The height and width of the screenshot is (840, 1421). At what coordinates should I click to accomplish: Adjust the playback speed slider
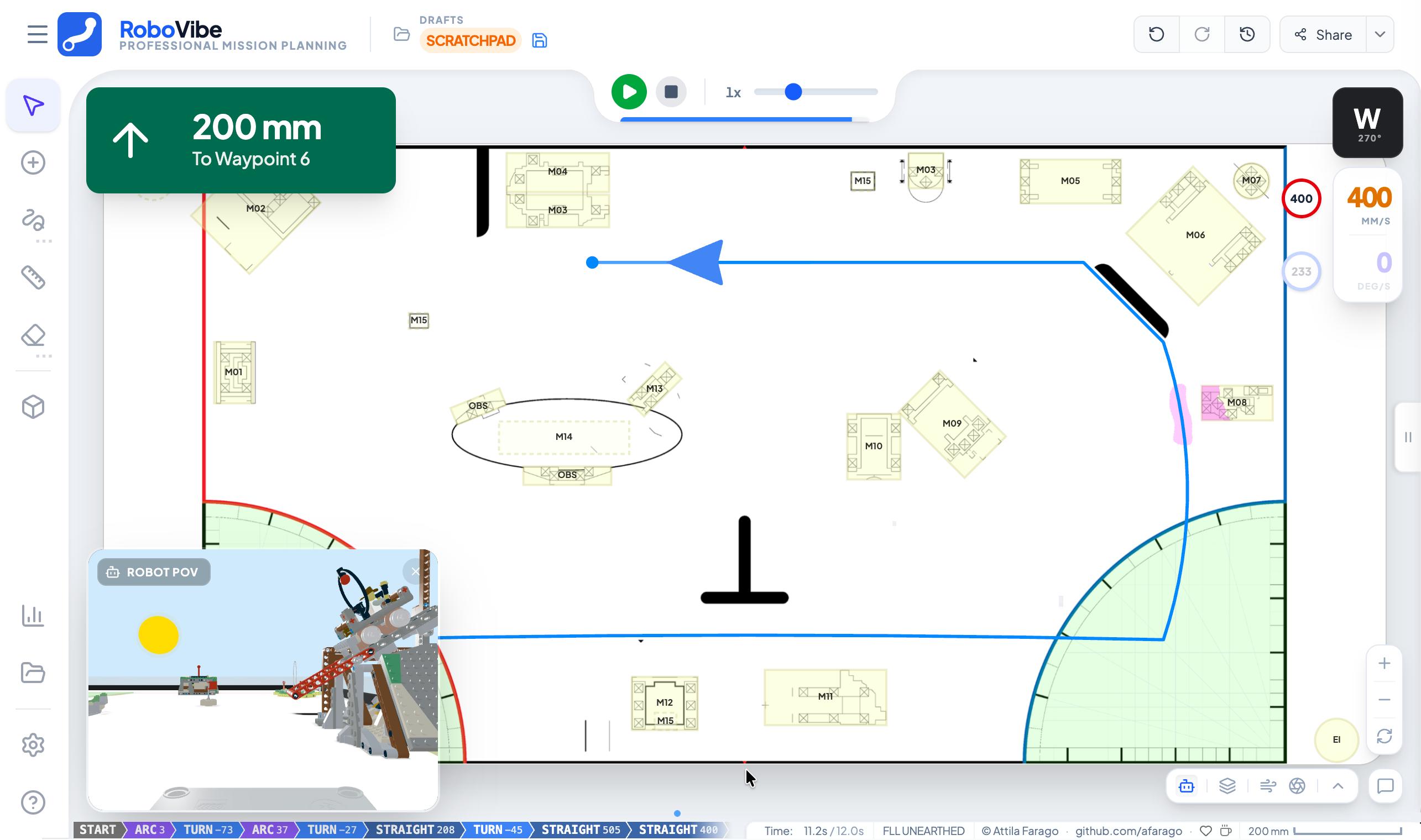pyautogui.click(x=793, y=92)
